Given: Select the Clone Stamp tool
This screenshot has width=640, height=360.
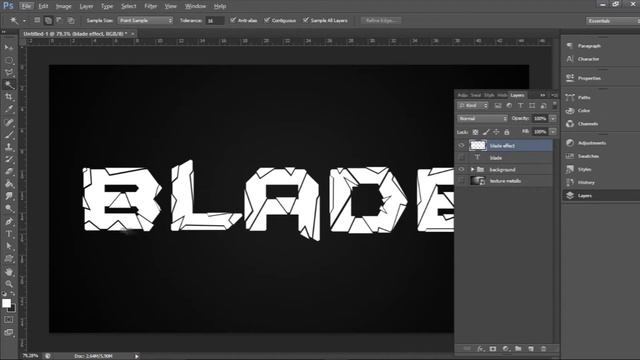Looking at the screenshot, I should pos(9,147).
